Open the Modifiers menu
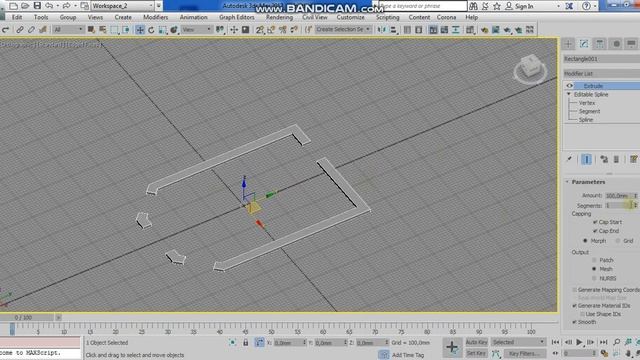The width and height of the screenshot is (640, 360). (x=156, y=18)
